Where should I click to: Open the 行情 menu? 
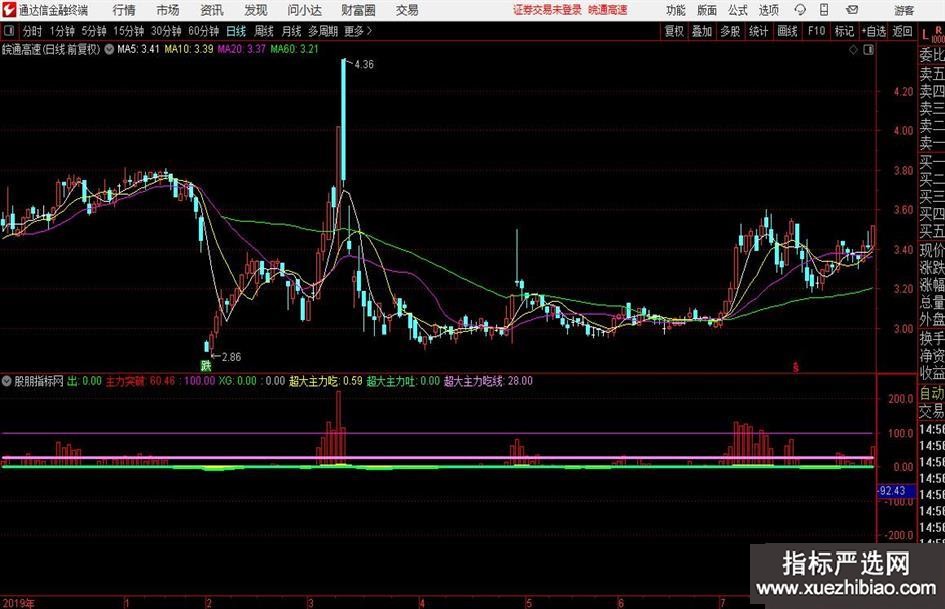click(x=124, y=10)
